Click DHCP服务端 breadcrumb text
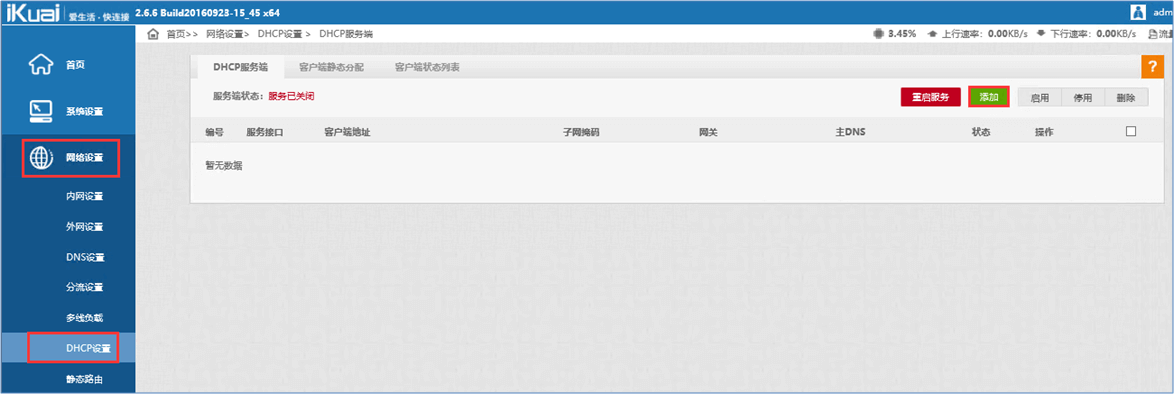This screenshot has height=394, width=1174. (x=346, y=34)
